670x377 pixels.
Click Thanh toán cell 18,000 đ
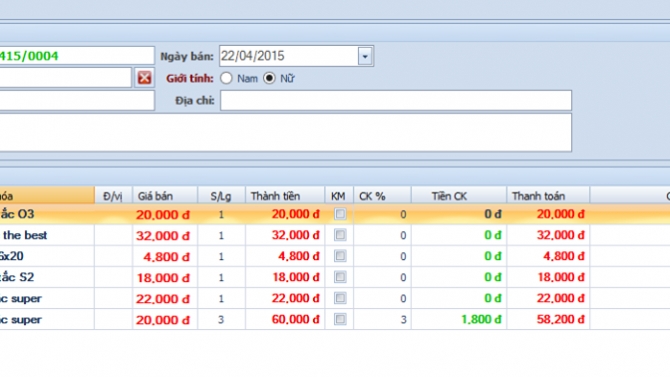[x=548, y=277]
